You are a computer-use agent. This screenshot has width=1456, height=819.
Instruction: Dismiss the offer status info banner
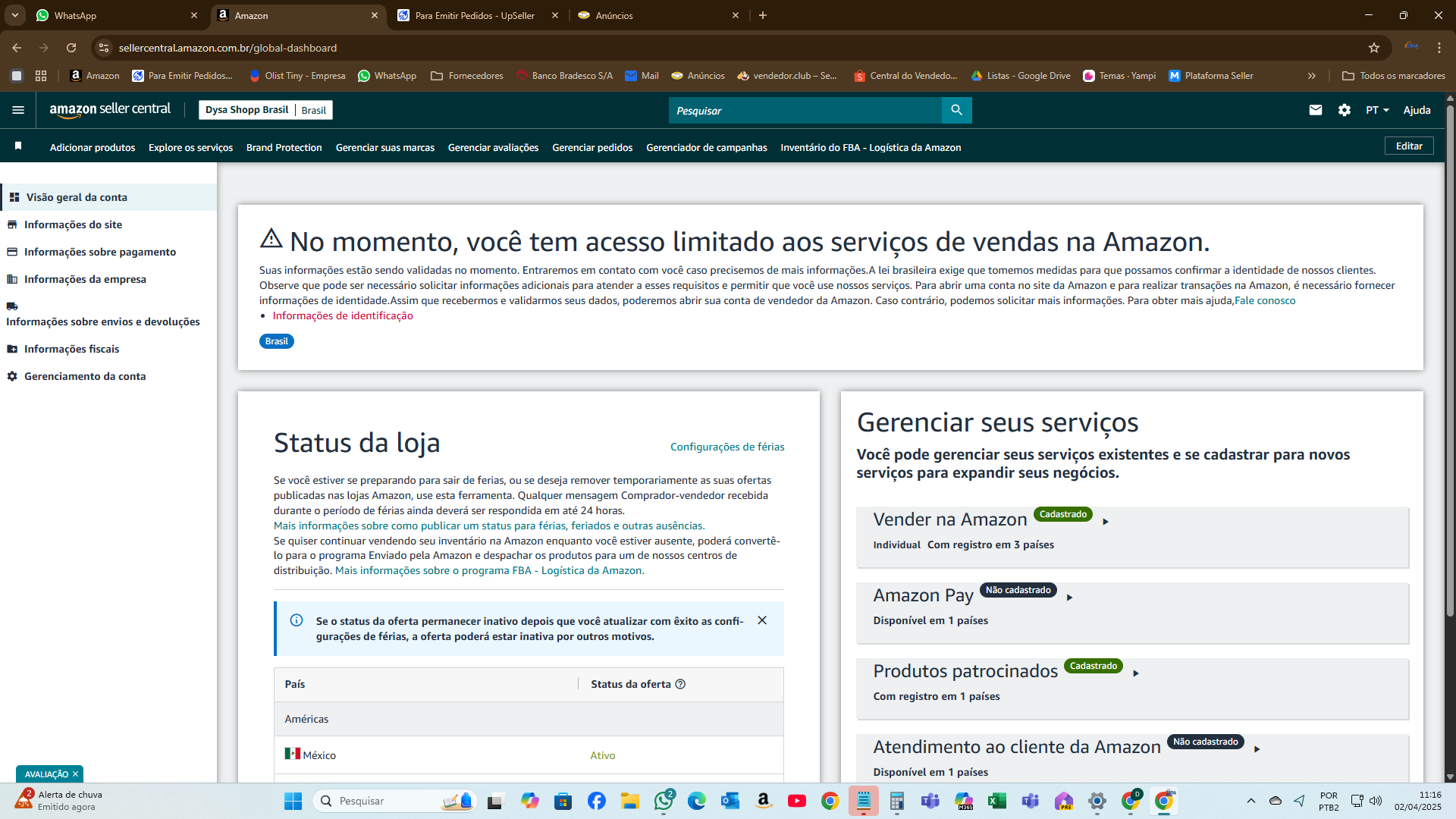[762, 620]
